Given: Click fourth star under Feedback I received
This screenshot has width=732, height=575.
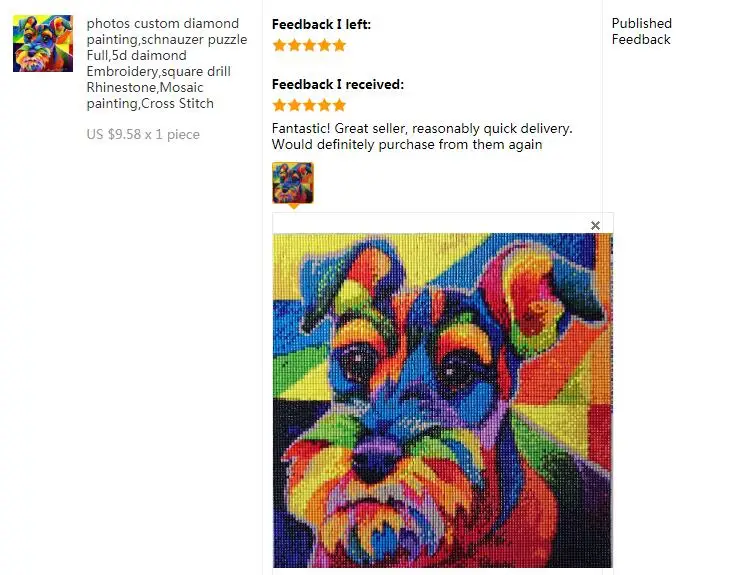Looking at the screenshot, I should (x=324, y=105).
